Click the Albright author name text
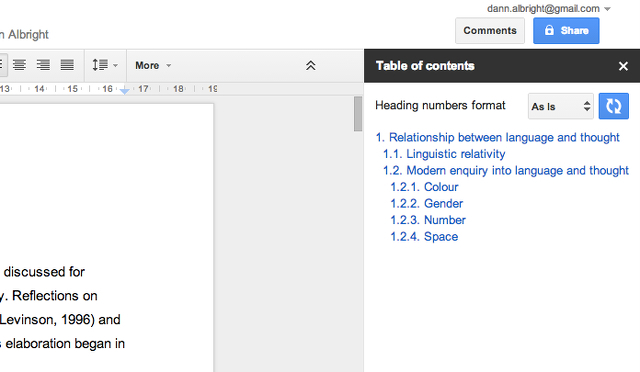Image resolution: width=640 pixels, height=372 pixels. [28, 34]
